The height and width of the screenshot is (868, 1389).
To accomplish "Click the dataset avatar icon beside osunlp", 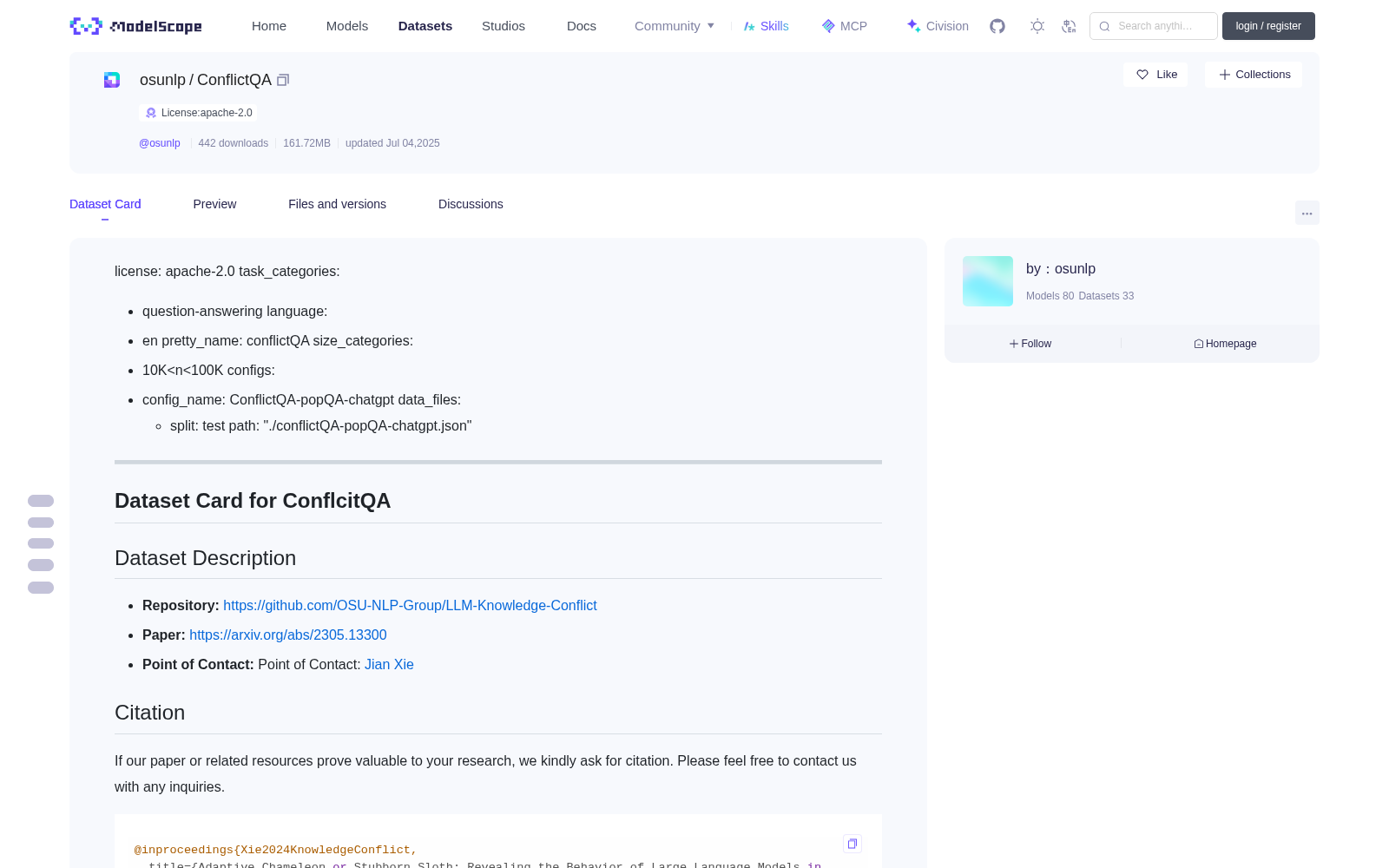I will (x=112, y=80).
